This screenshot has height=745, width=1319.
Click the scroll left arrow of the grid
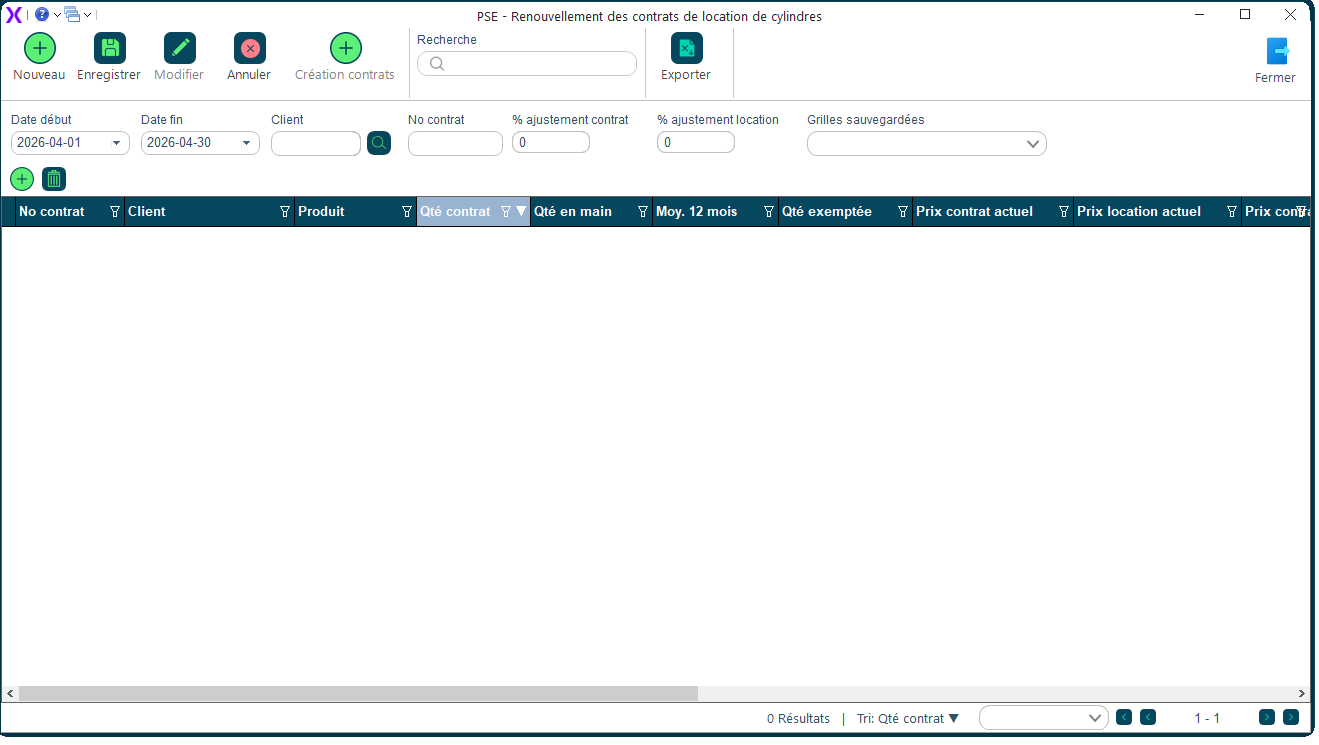pyautogui.click(x=10, y=693)
